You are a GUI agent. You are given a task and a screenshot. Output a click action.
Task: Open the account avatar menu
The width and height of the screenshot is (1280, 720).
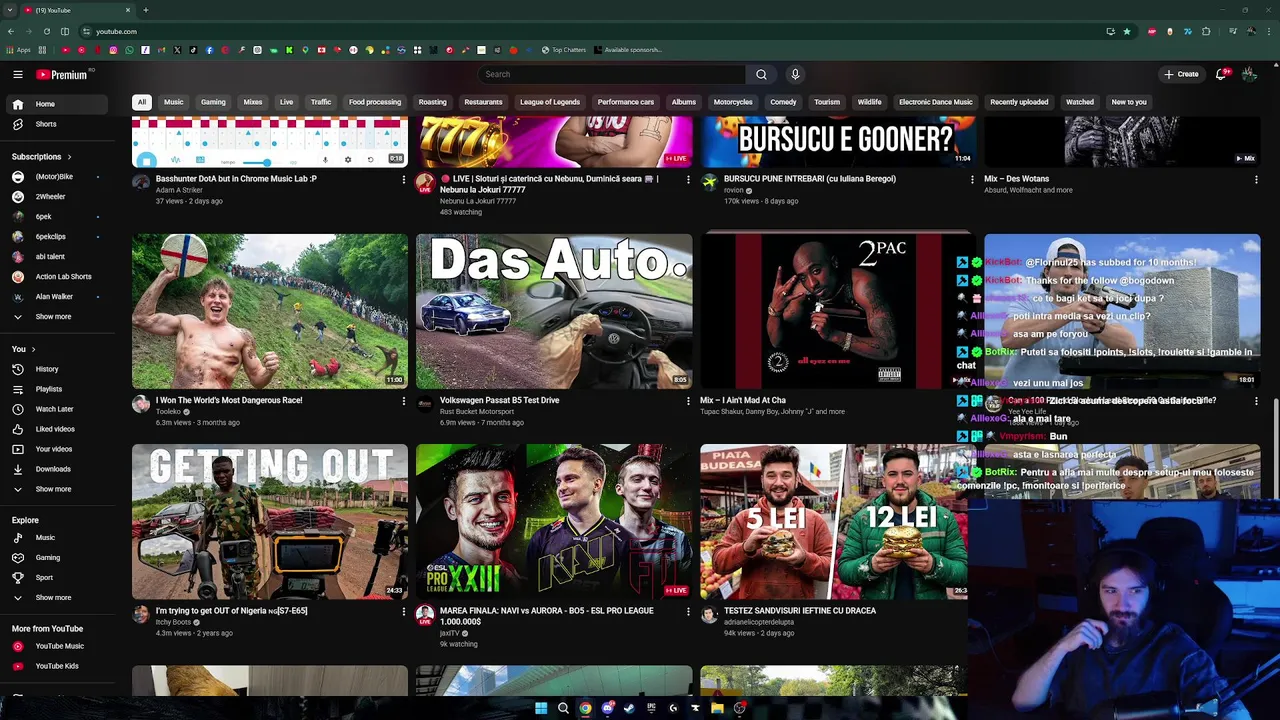pos(1249,74)
